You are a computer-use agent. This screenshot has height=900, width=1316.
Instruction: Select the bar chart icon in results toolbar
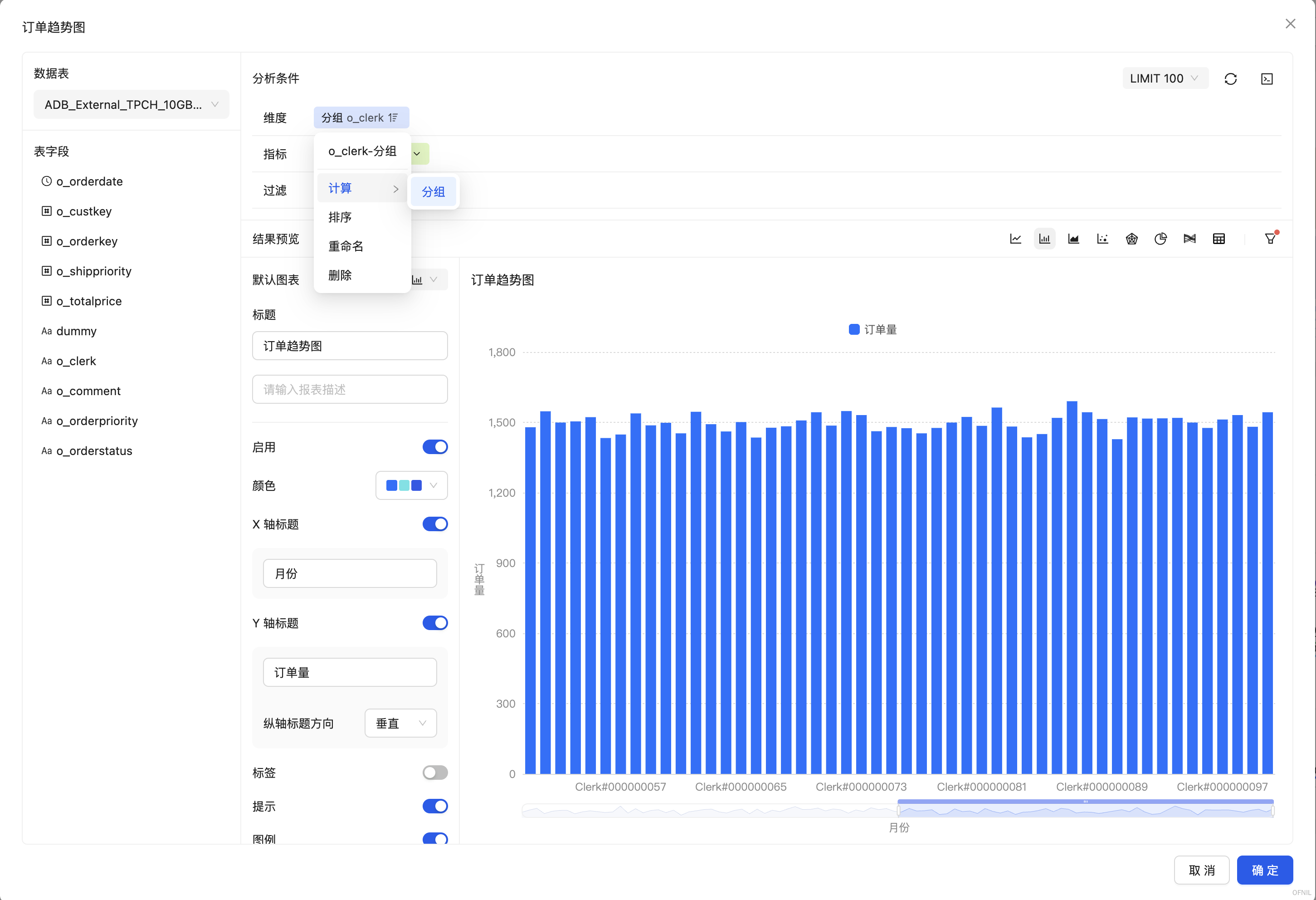pyautogui.click(x=1044, y=239)
